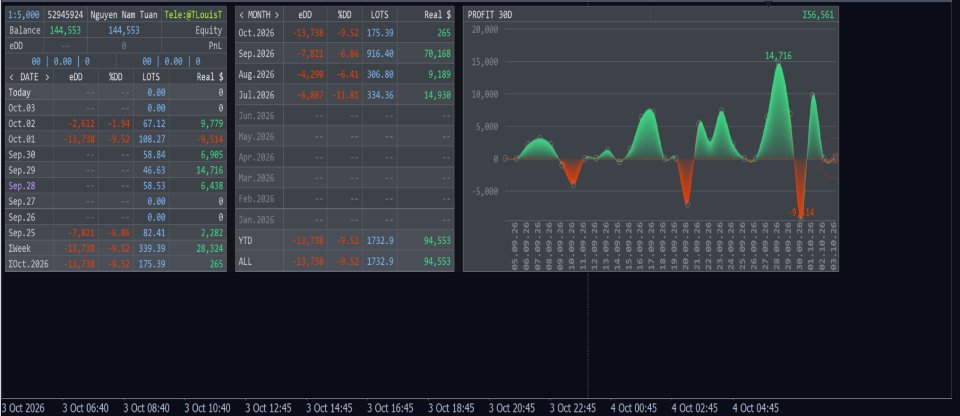The height and width of the screenshot is (416, 960).
Task: Click the 9,189 profit for Aug.2026
Action: (x=439, y=75)
